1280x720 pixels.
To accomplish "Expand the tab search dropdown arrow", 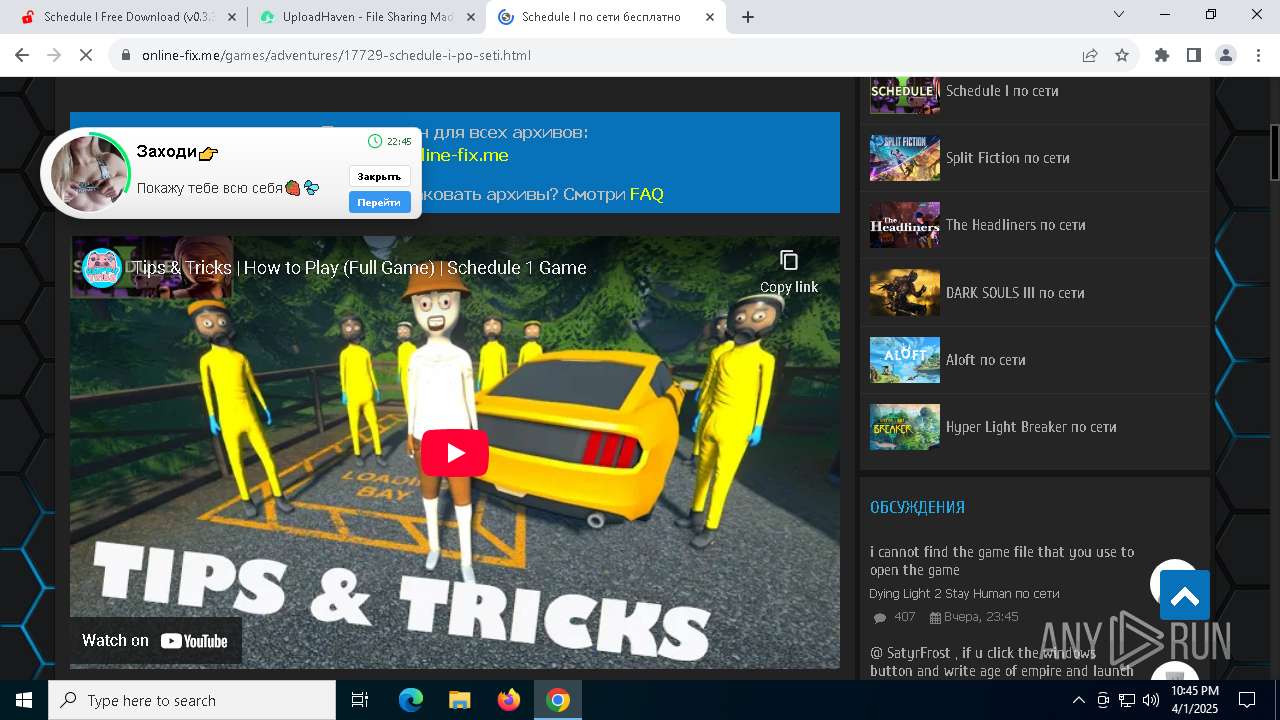I will 1119,14.
